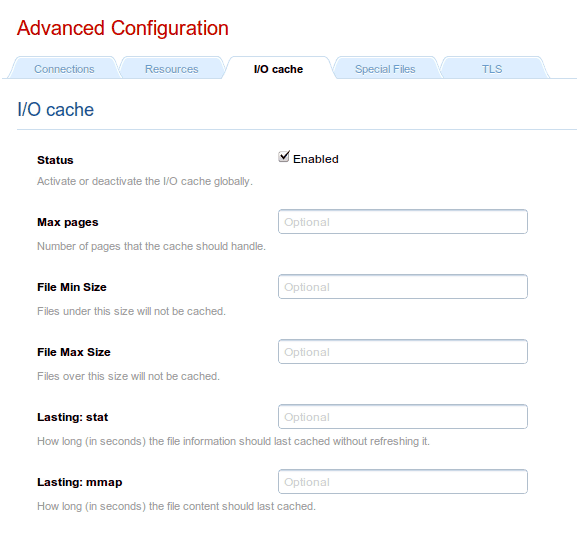Viewport: 580px width, 546px height.
Task: Click the File Min Size label
Action: (x=72, y=287)
